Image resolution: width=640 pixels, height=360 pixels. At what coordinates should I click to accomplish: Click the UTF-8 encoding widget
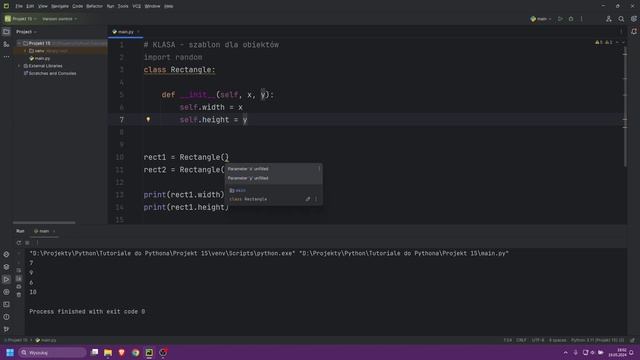click(538, 340)
